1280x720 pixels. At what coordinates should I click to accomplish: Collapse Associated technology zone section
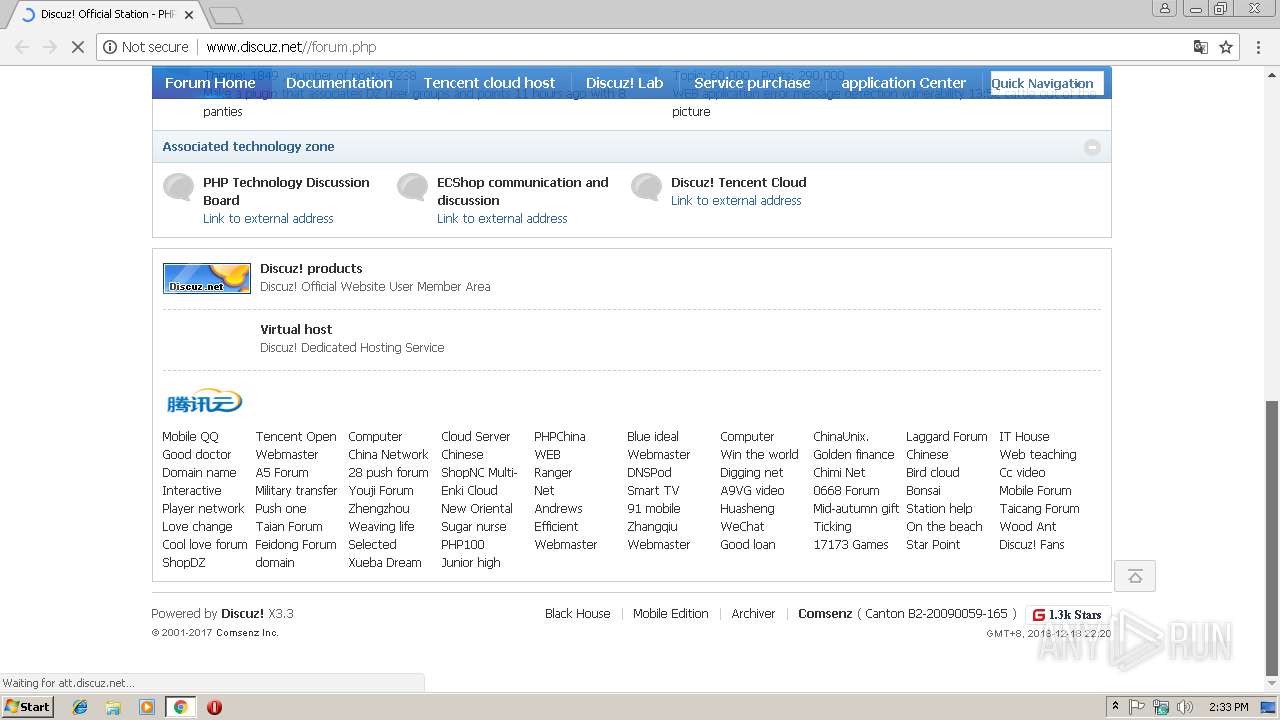[1092, 147]
